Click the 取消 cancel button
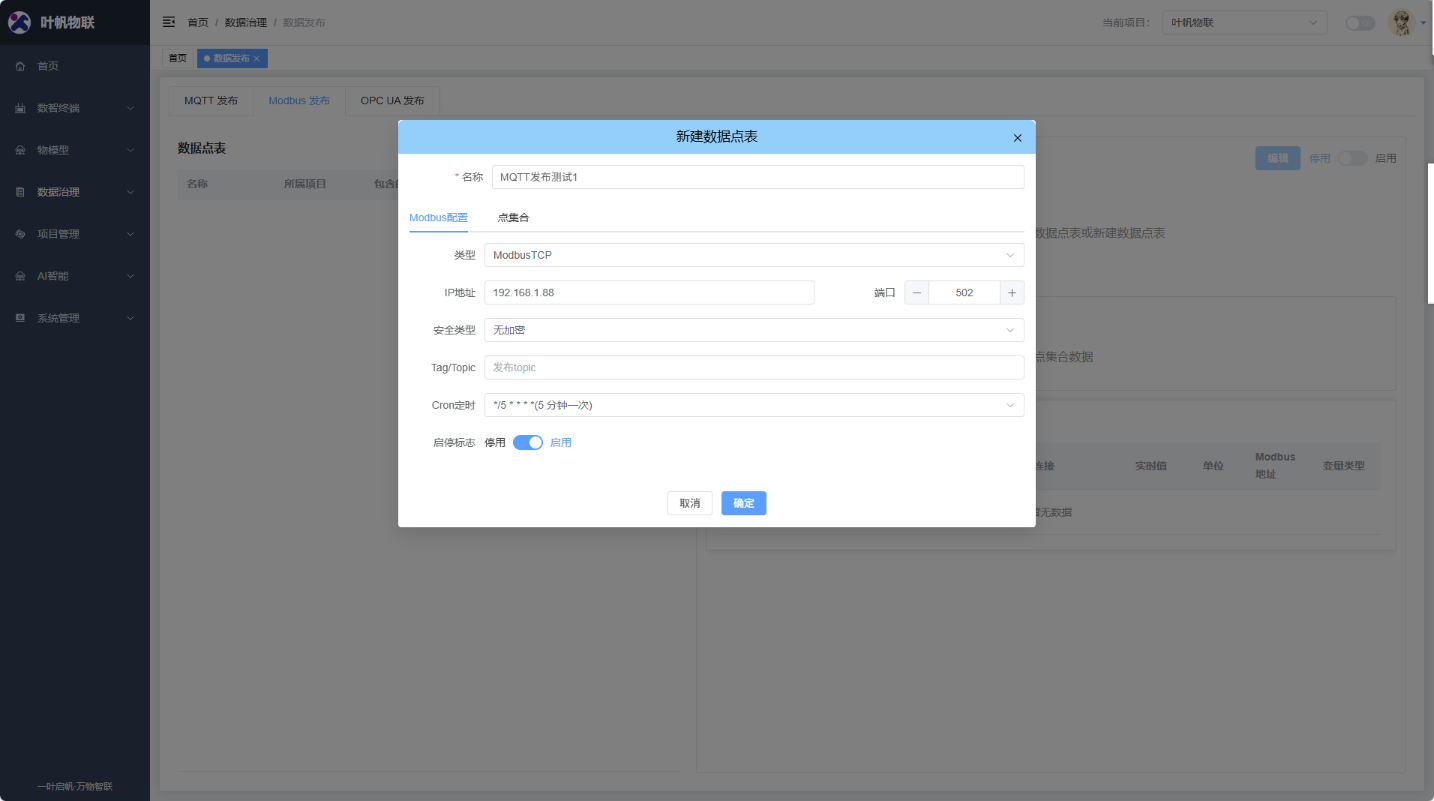1434x801 pixels. point(690,503)
